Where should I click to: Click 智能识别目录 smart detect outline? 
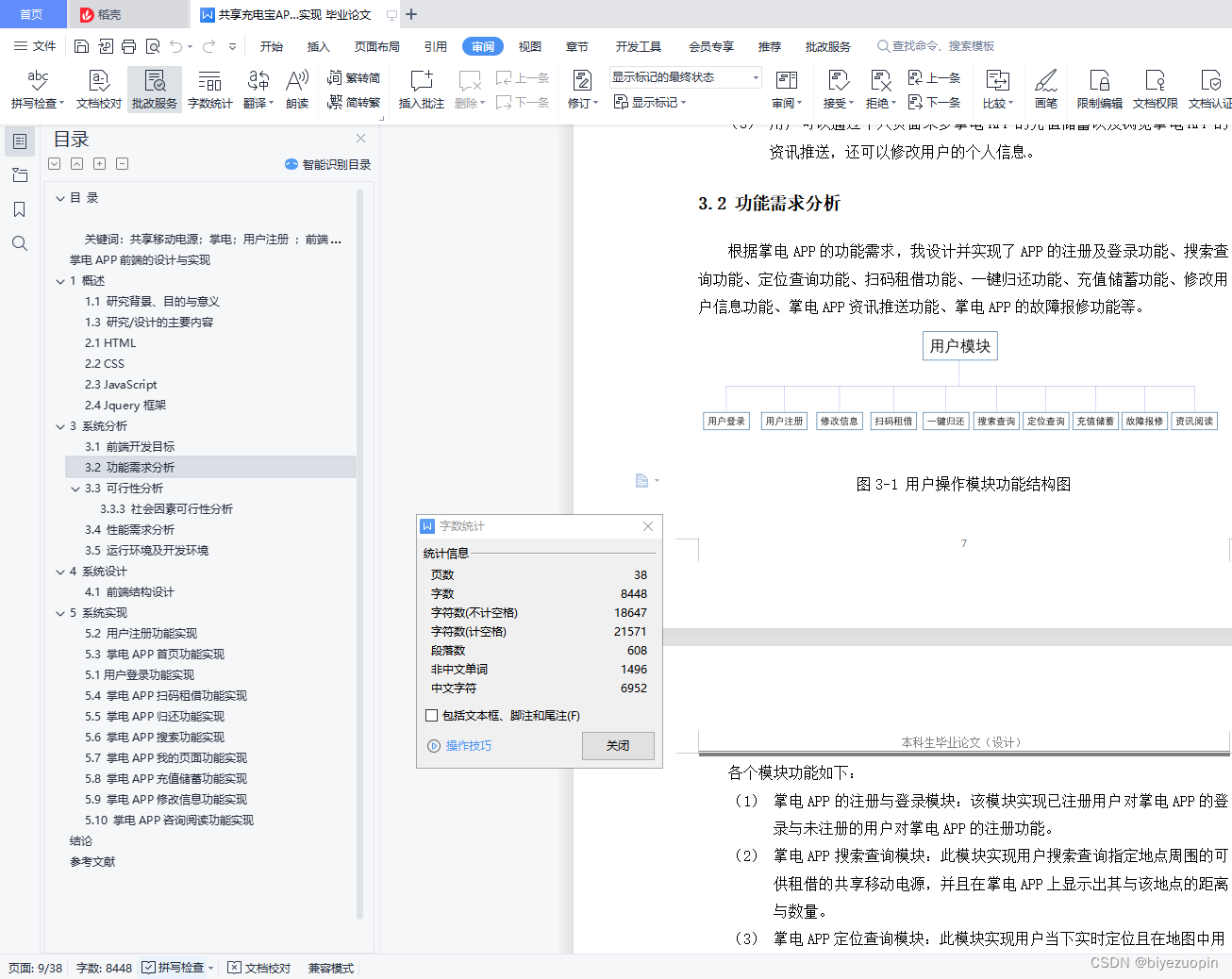point(327,164)
